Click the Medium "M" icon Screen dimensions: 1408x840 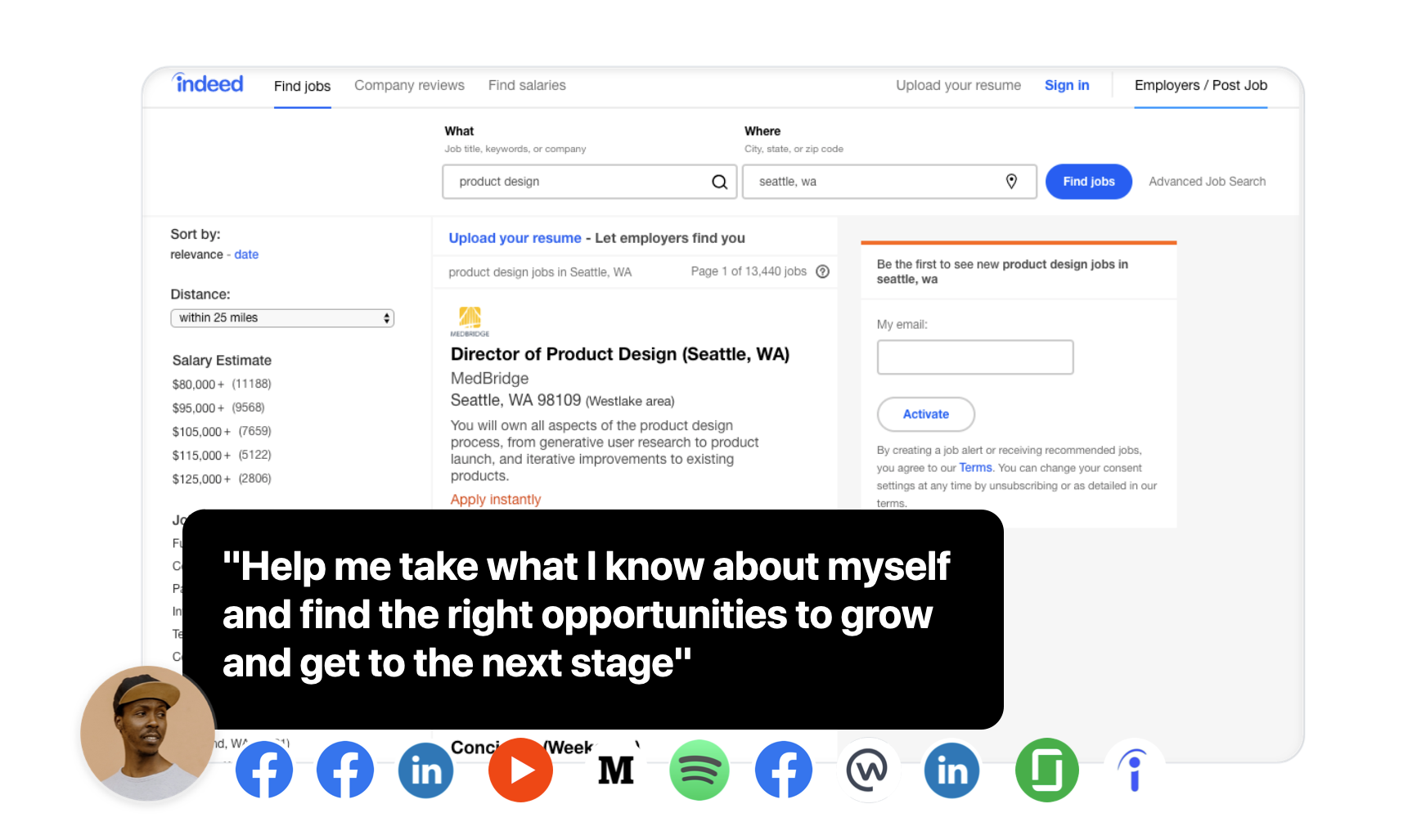616,770
